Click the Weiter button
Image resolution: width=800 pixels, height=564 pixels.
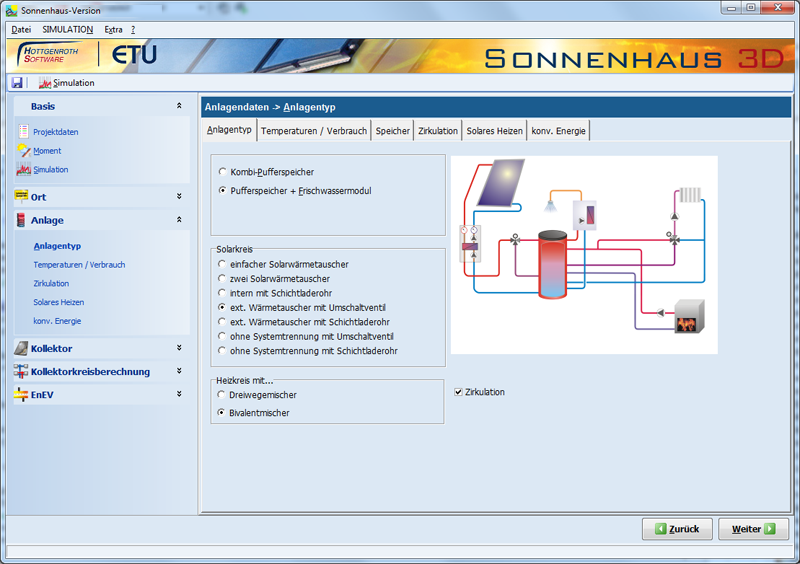click(753, 529)
